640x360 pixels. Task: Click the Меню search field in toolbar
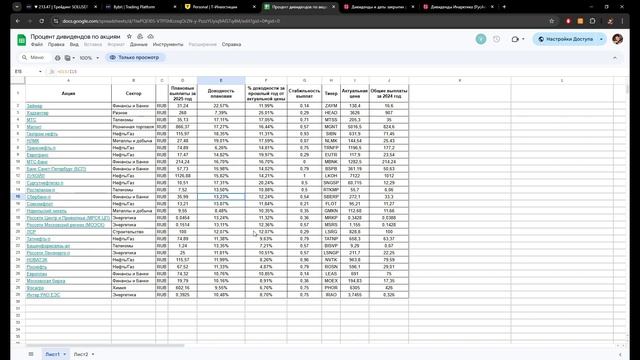pos(34,58)
